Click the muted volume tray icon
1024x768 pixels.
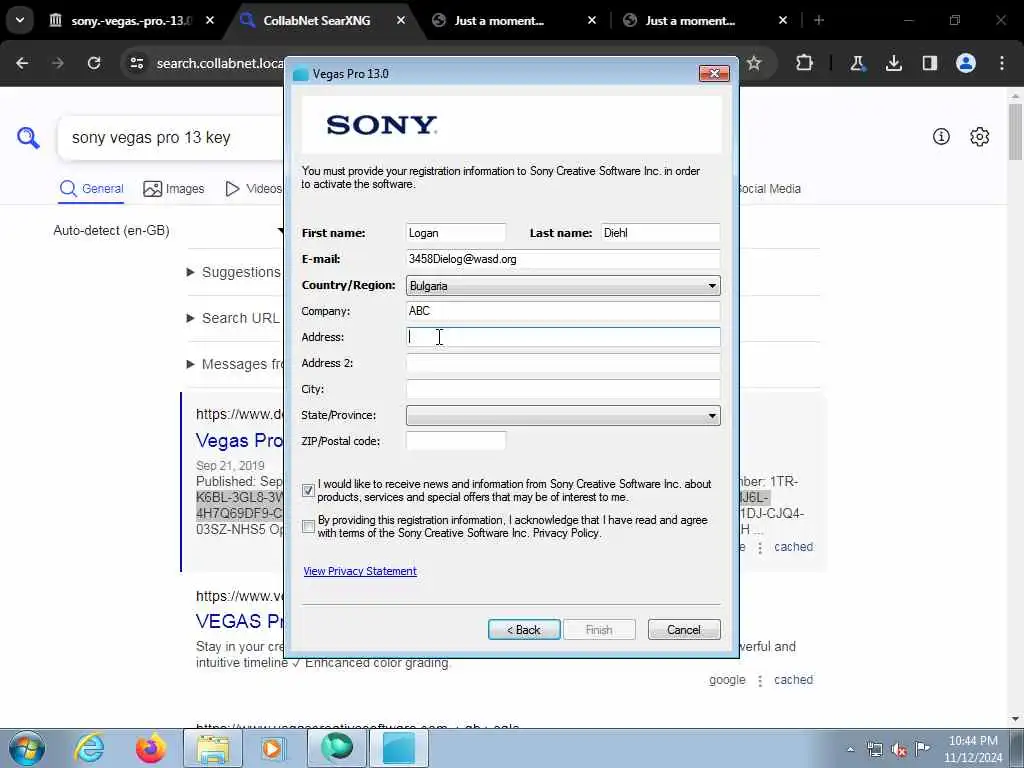(x=899, y=749)
